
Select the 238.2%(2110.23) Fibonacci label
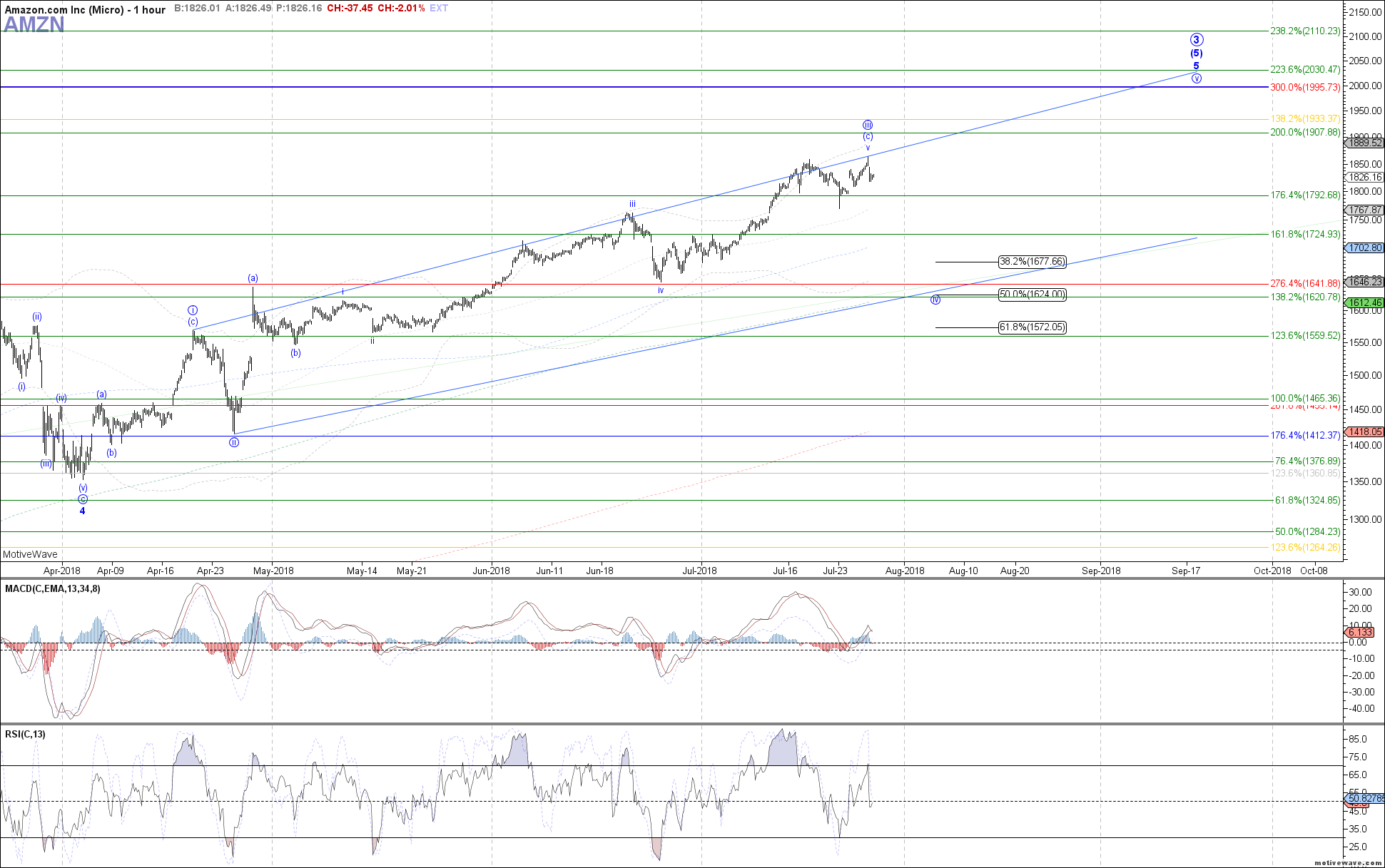coord(1305,31)
